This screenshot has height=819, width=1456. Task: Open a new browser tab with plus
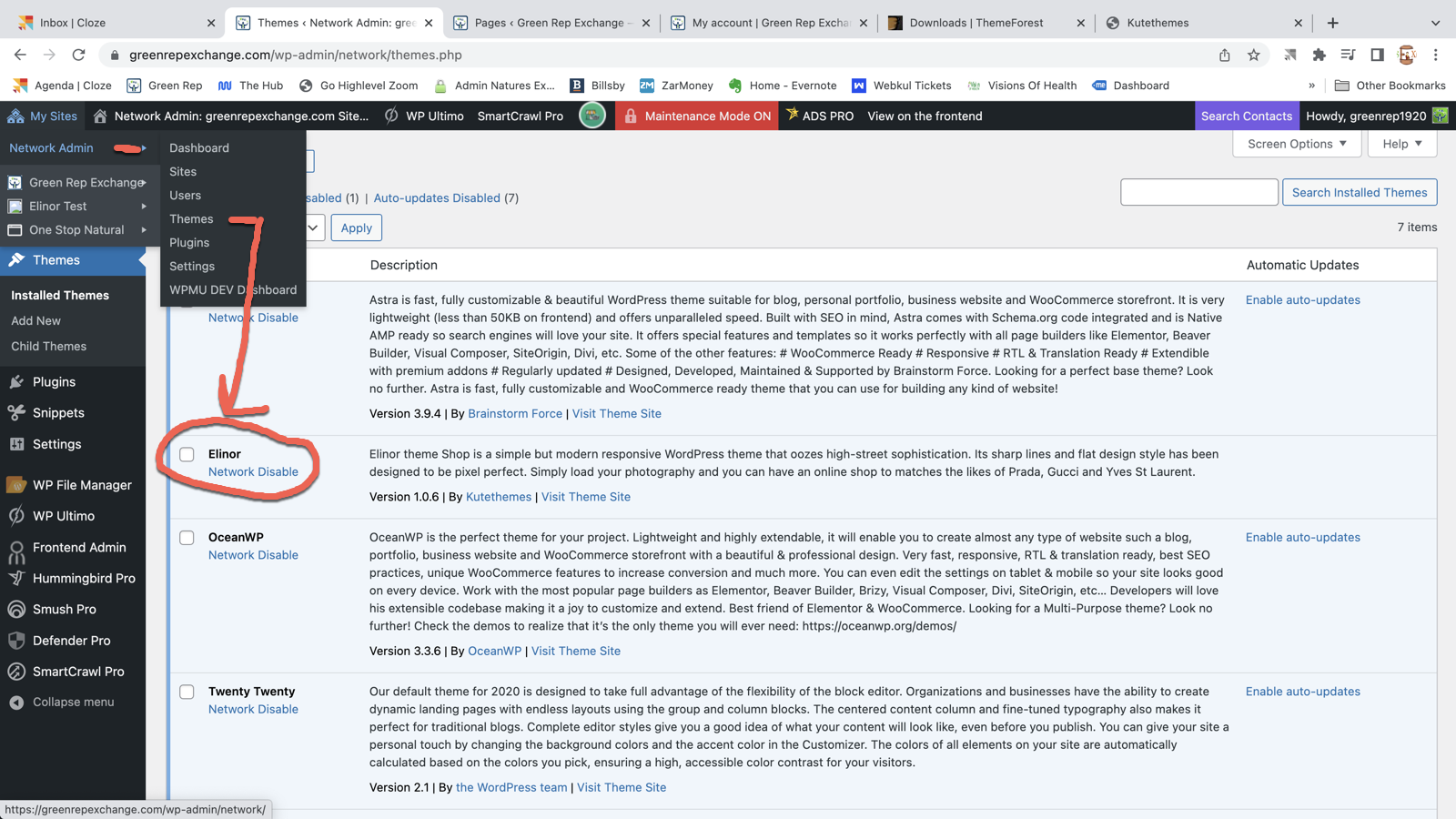(1332, 23)
